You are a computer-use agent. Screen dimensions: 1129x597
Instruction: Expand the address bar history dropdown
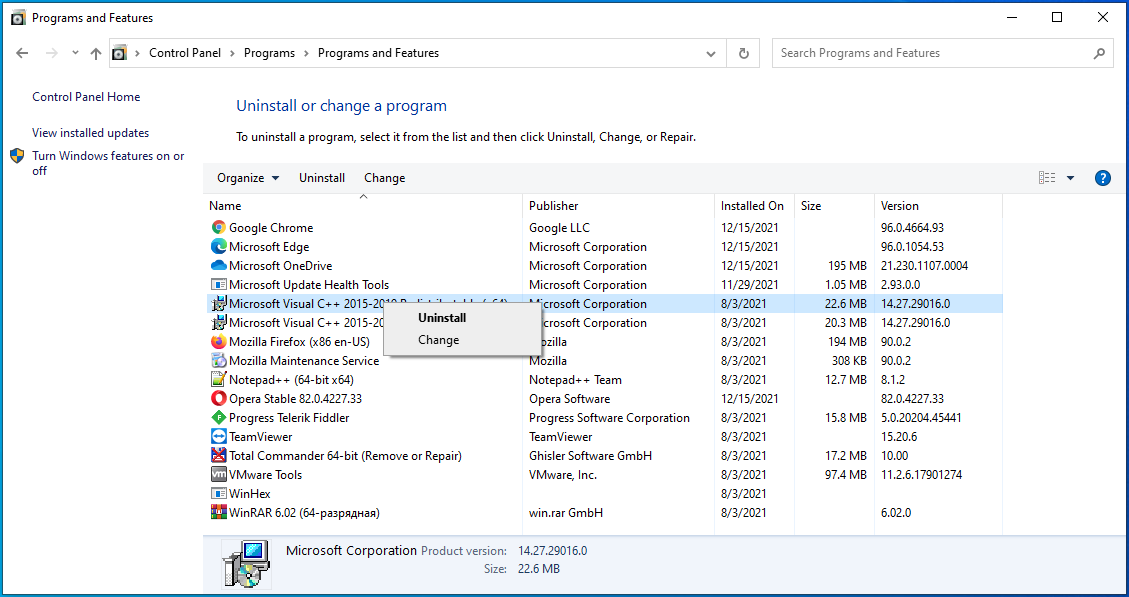pyautogui.click(x=711, y=53)
